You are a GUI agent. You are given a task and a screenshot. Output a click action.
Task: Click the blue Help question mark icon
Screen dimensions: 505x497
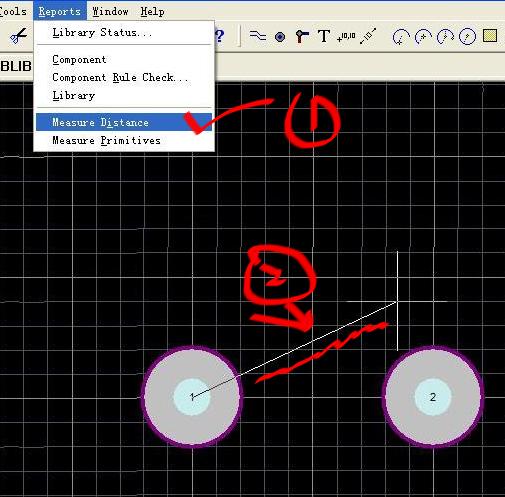pyautogui.click(x=219, y=36)
